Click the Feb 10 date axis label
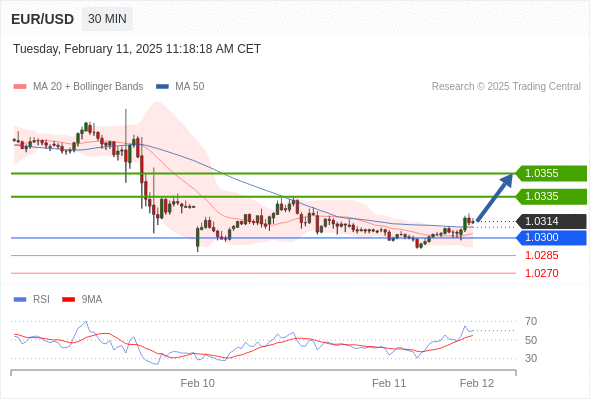This screenshot has width=590, height=400. pos(198,383)
